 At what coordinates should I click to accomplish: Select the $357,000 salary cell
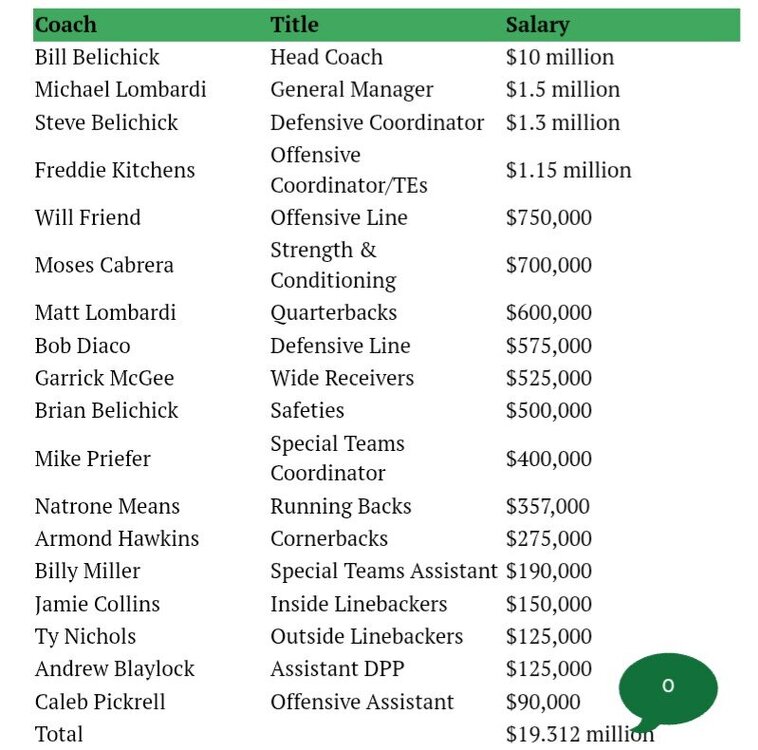(x=548, y=506)
